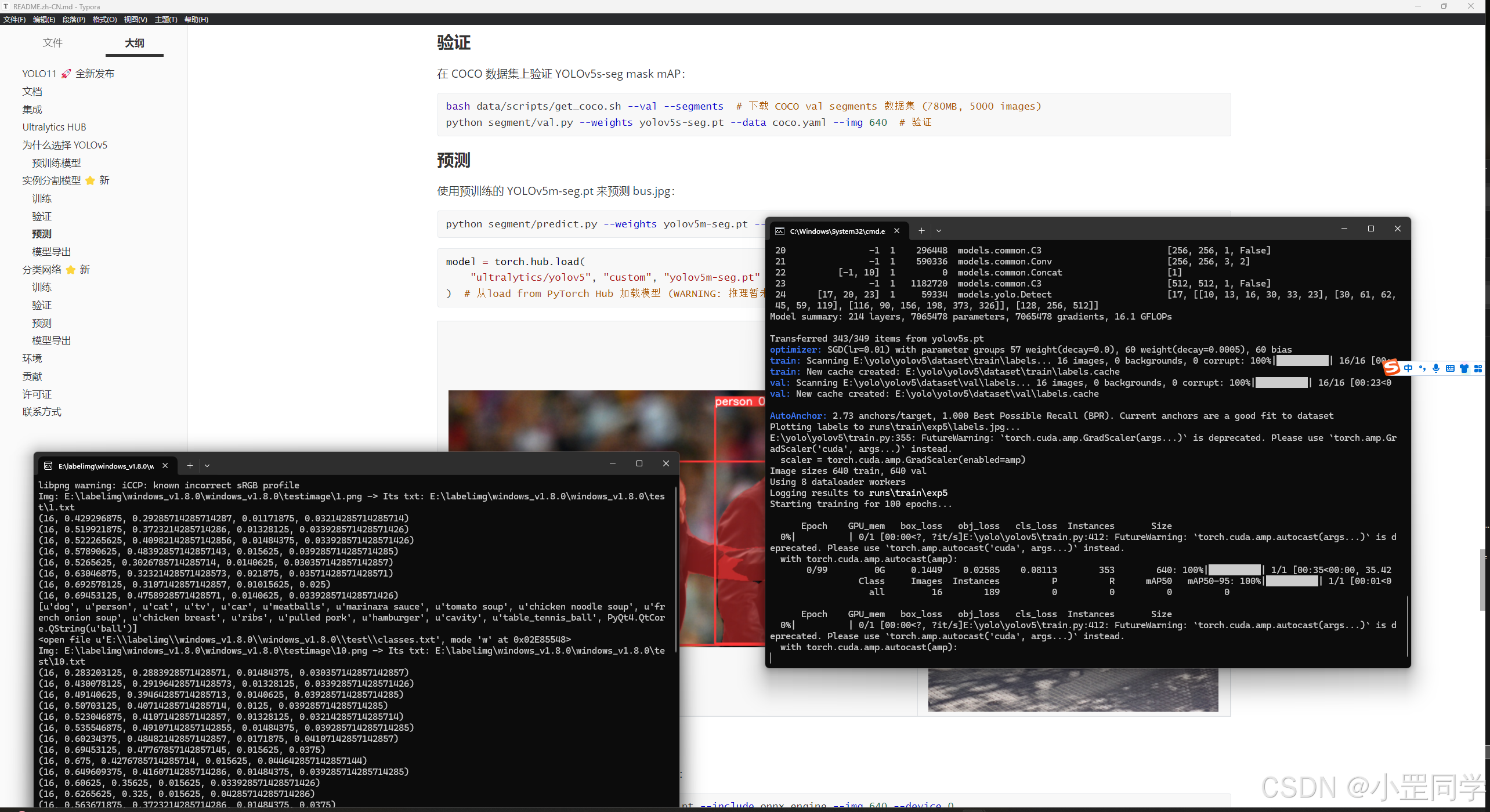
Task: Select bold 预测 outline item under 实例分割模型
Action: click(42, 234)
